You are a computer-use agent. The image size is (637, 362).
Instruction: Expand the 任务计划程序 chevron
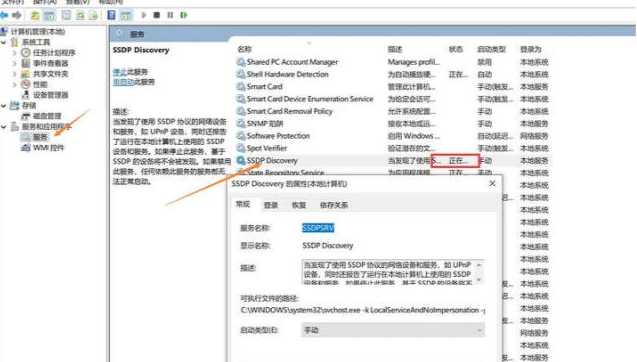[15, 53]
